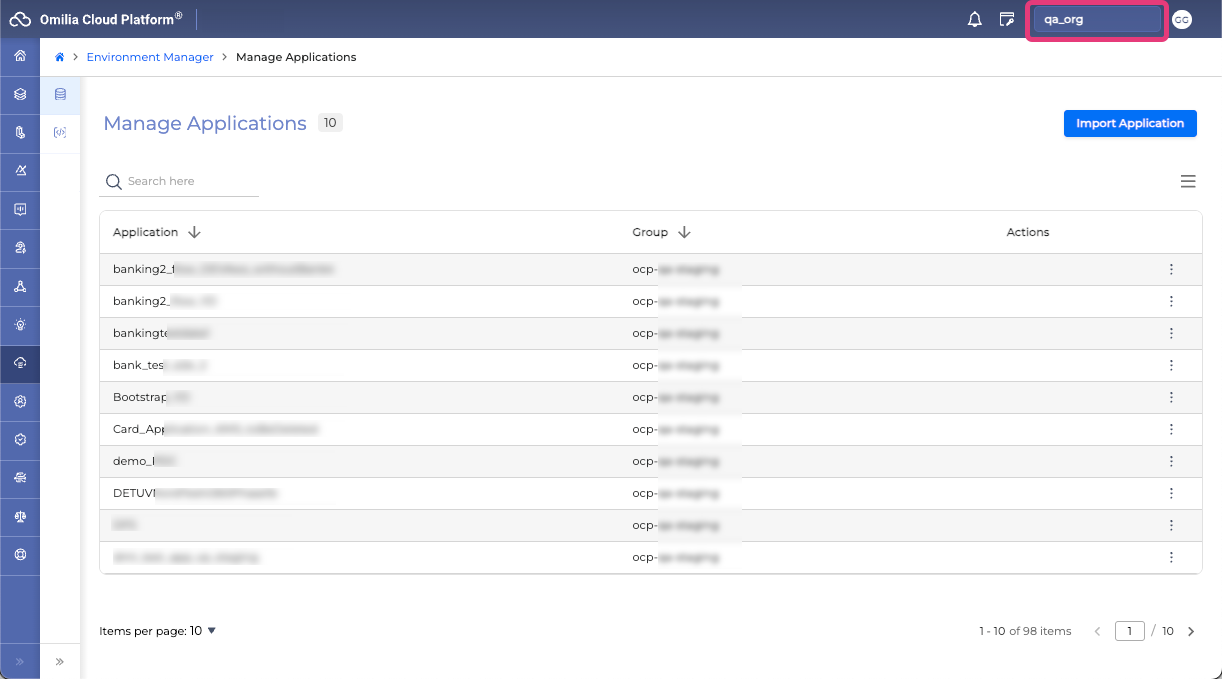The image size is (1222, 679).
Task: Open the lightbulb item in left sidebar
Action: (20, 325)
